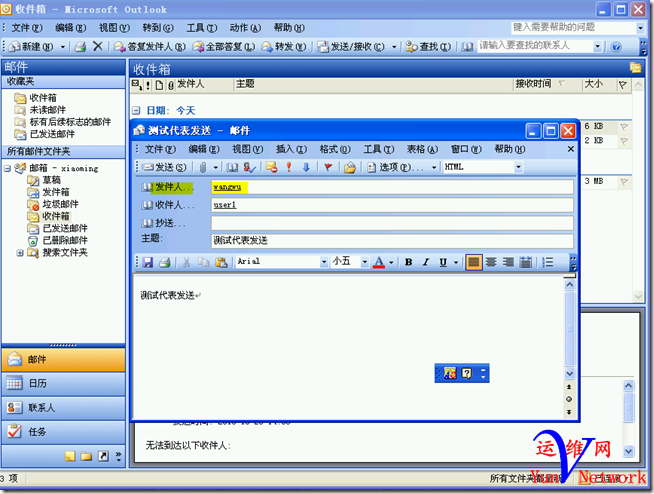
Task: Click 查找 (Find) in Outlook toolbar
Action: [x=428, y=46]
